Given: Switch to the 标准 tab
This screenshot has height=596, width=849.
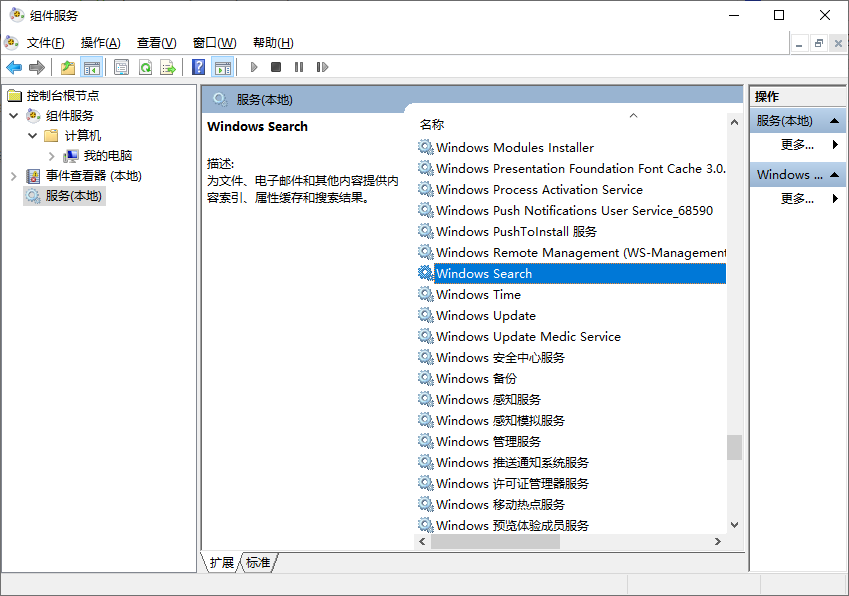Looking at the screenshot, I should pyautogui.click(x=258, y=562).
